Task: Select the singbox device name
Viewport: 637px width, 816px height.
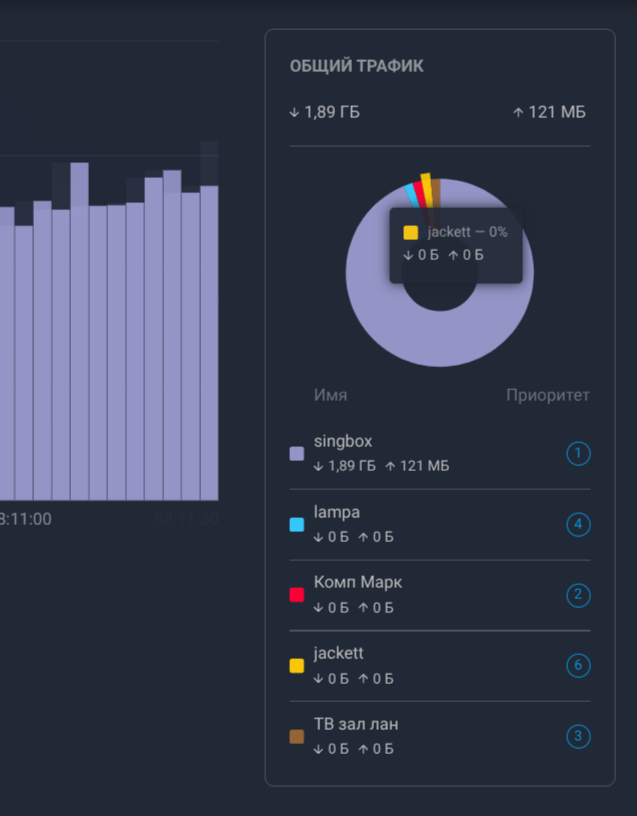Action: (x=343, y=442)
